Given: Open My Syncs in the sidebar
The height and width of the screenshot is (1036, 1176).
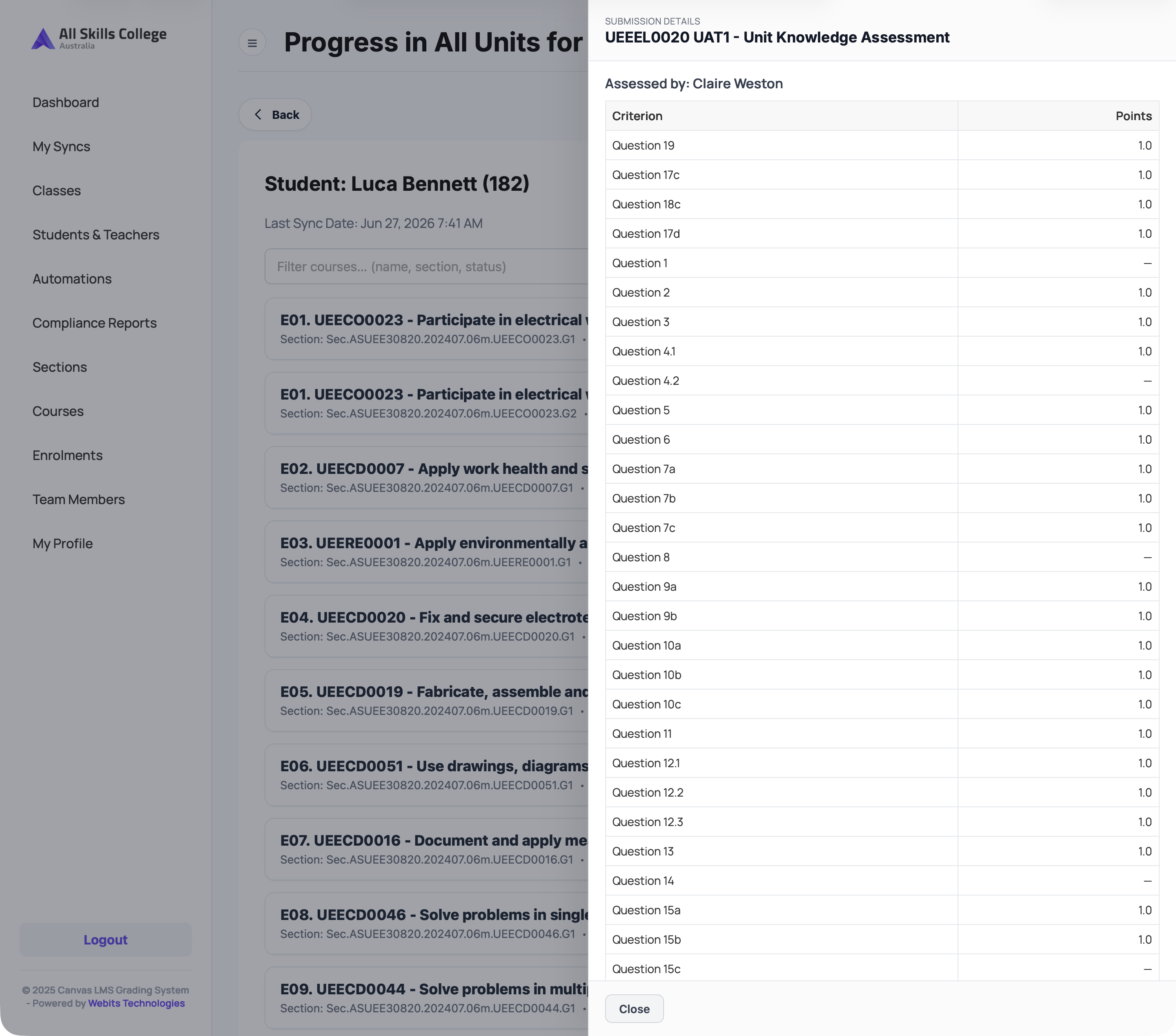Looking at the screenshot, I should [x=62, y=147].
